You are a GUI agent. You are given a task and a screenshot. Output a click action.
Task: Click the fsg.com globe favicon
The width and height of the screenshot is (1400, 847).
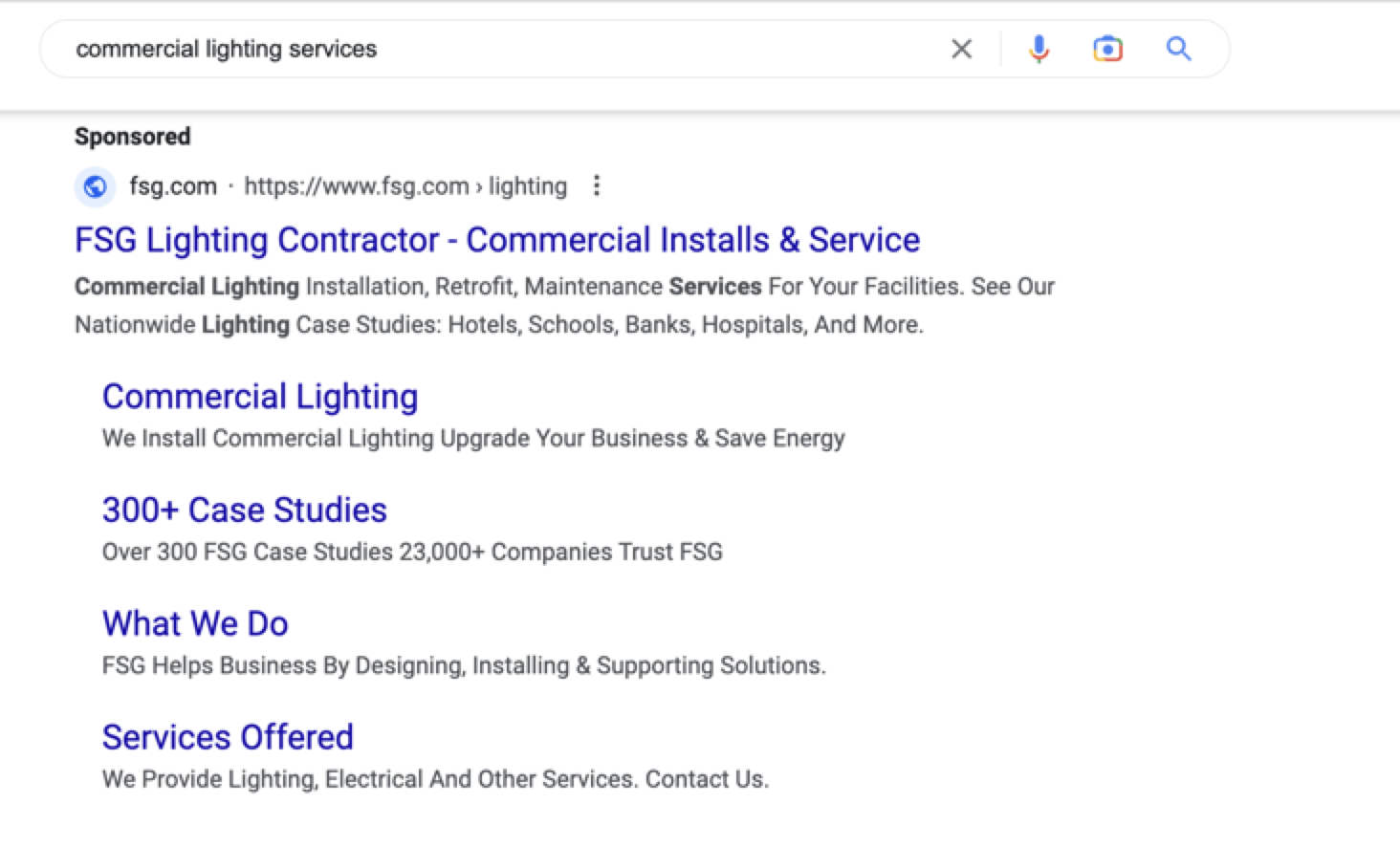95,186
